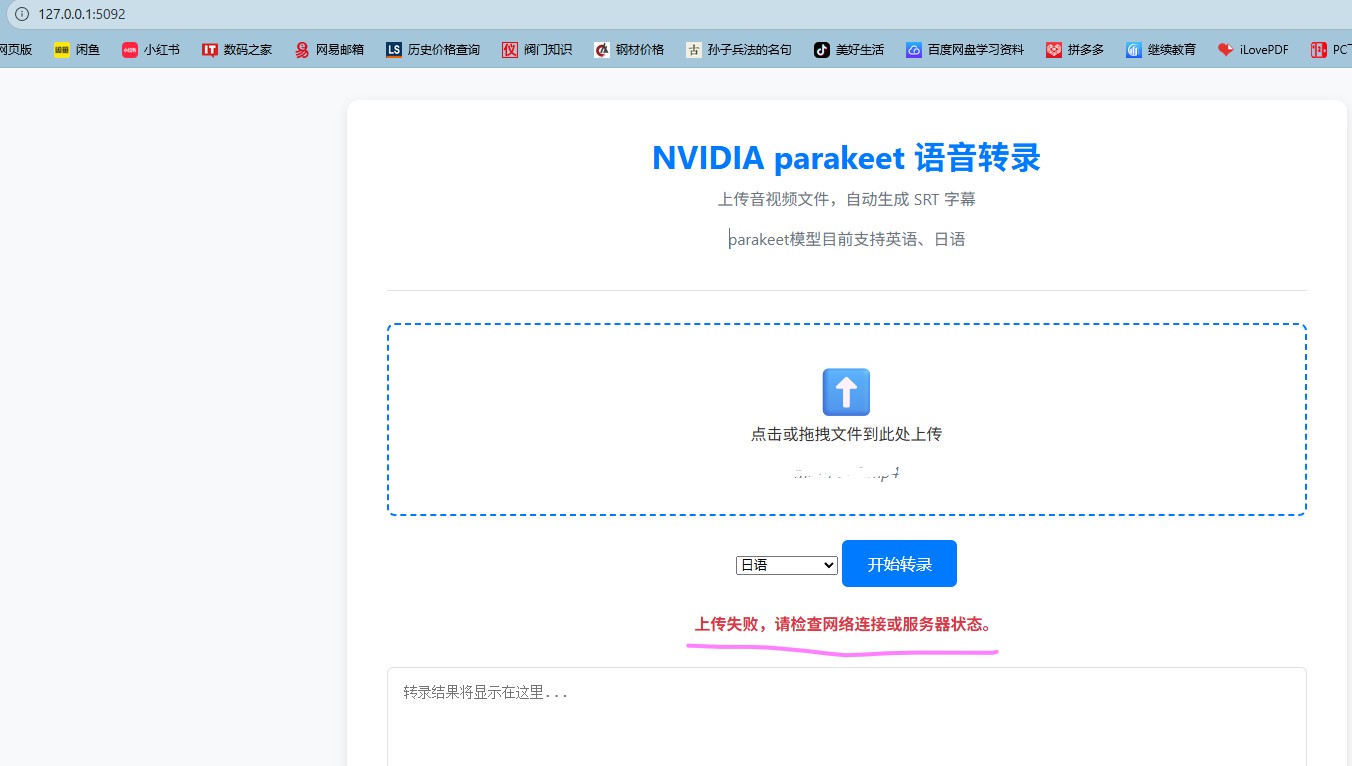Open the 孙子兵法的名句 bookmark

(x=739, y=49)
